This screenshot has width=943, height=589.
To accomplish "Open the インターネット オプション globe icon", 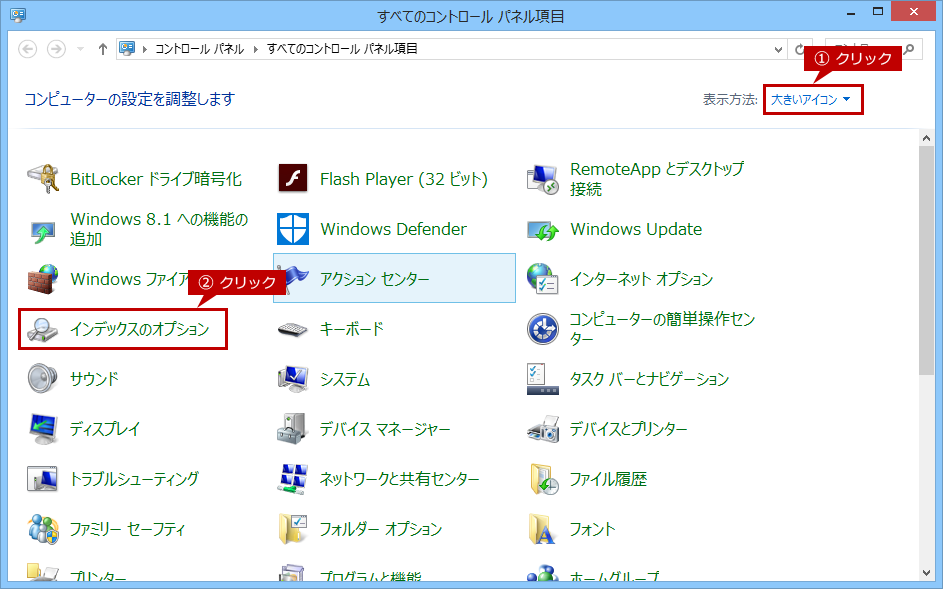I will 542,279.
